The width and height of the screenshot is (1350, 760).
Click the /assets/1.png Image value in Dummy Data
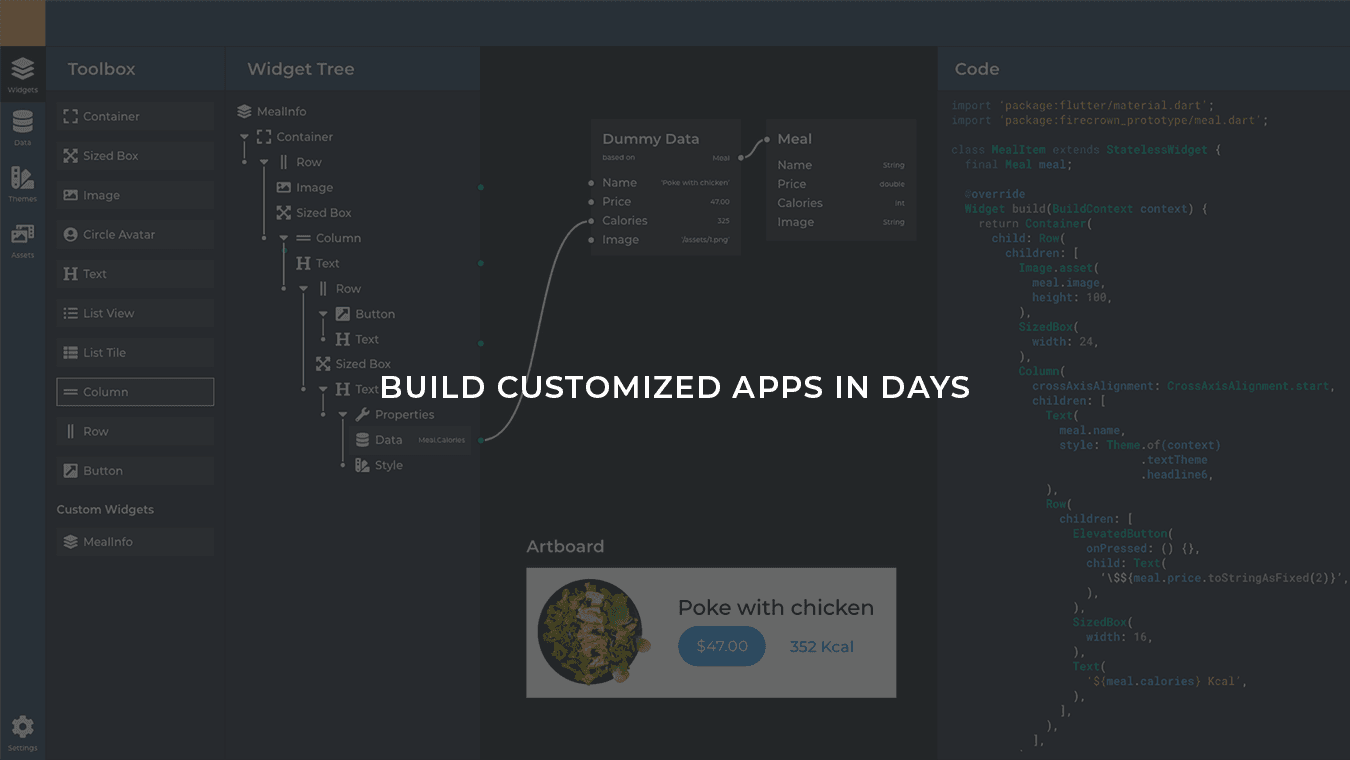tap(705, 240)
